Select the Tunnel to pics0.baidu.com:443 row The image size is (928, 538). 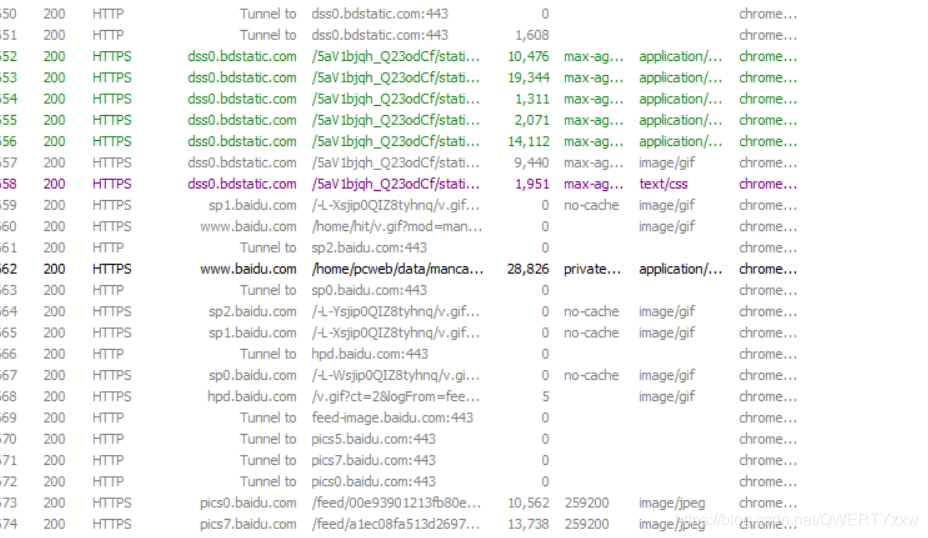(398, 482)
